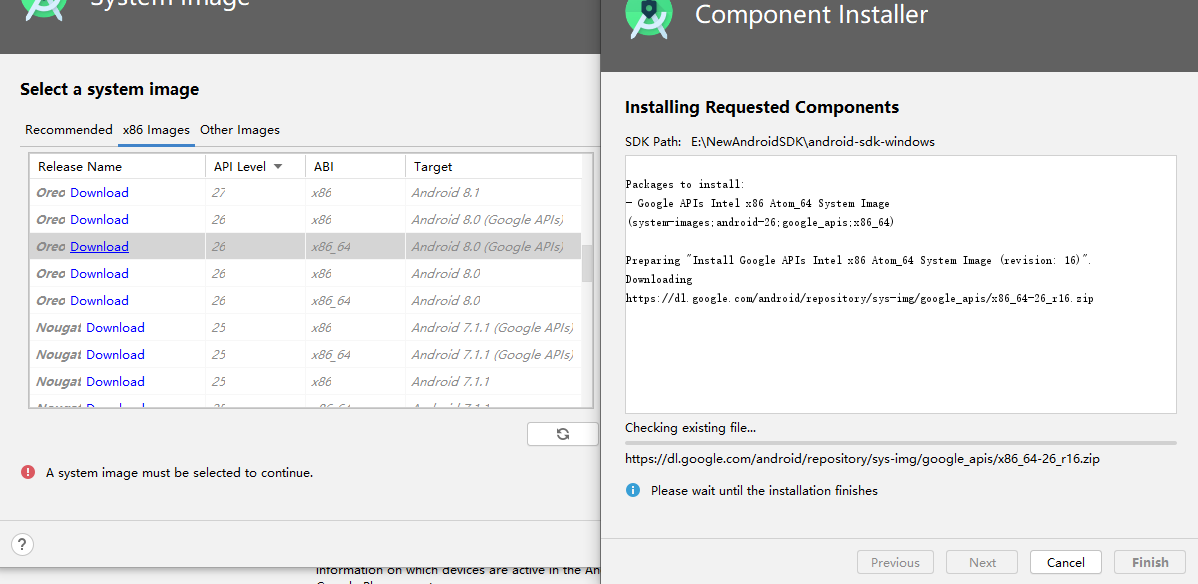Click the 'Please wait until the installation finishes' text
1198x584 pixels.
764,491
